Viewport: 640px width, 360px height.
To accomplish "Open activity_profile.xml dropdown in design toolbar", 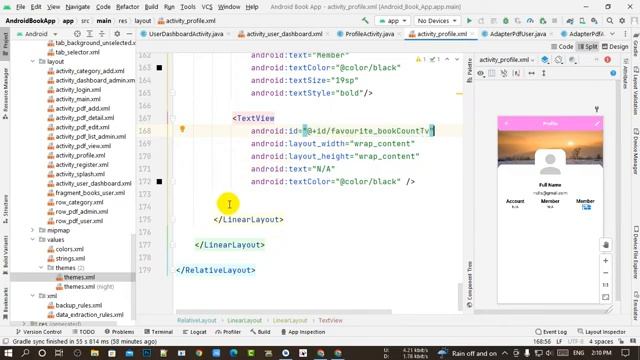I will tap(507, 60).
